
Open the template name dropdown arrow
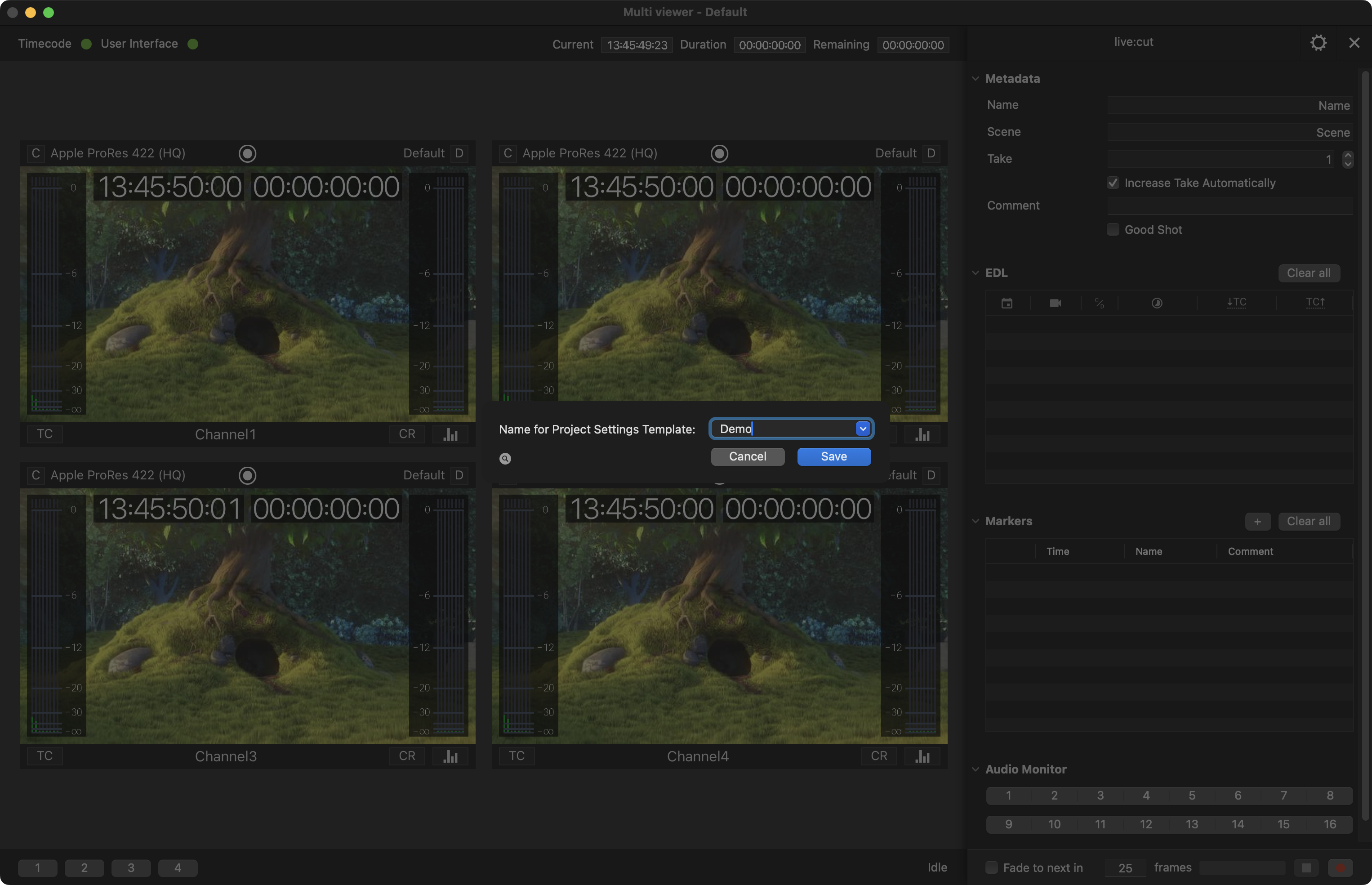pyautogui.click(x=863, y=429)
